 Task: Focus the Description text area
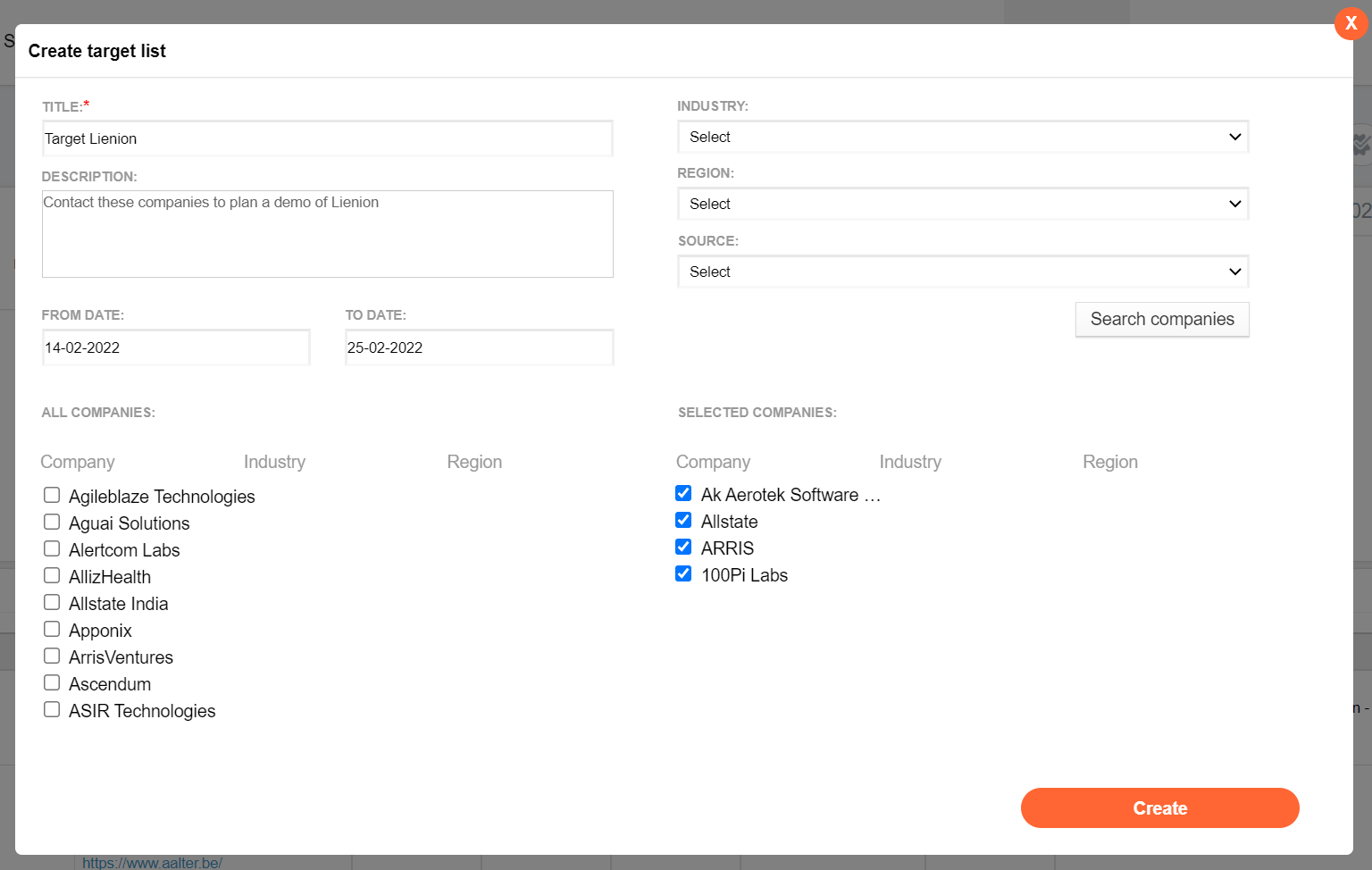click(x=327, y=234)
